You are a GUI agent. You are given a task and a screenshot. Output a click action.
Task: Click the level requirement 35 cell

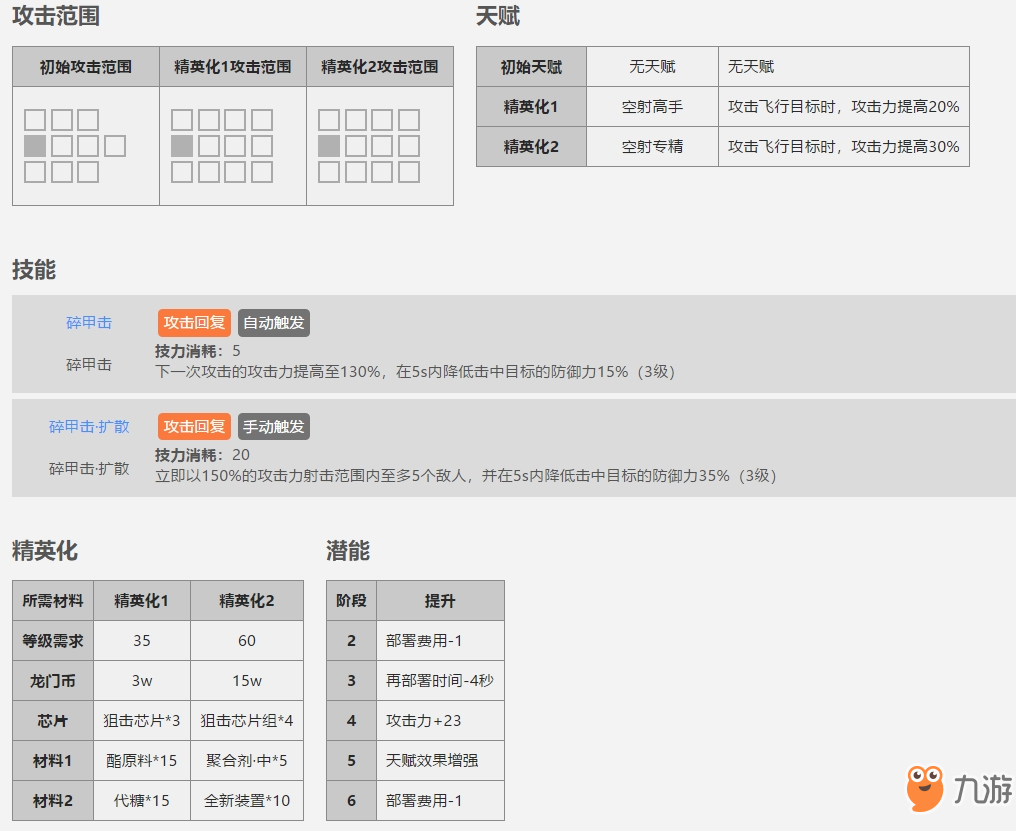coord(142,641)
